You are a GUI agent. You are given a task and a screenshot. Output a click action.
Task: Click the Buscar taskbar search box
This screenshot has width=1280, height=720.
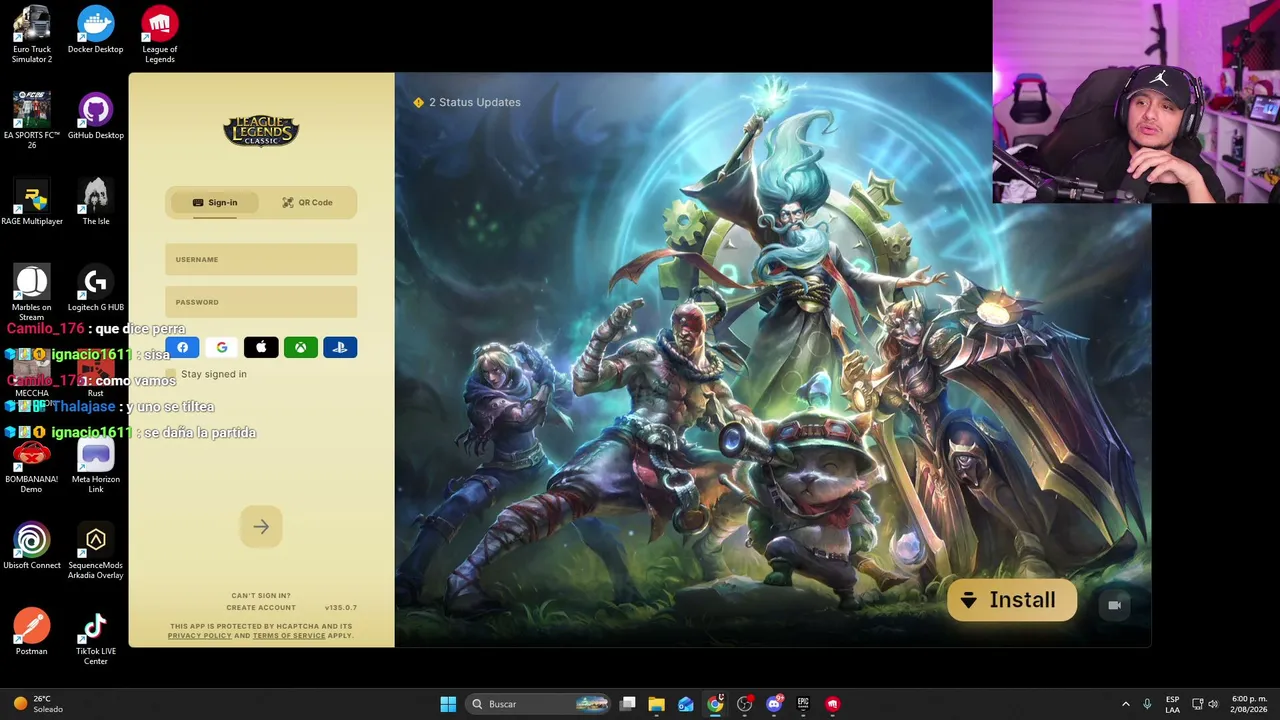point(539,704)
